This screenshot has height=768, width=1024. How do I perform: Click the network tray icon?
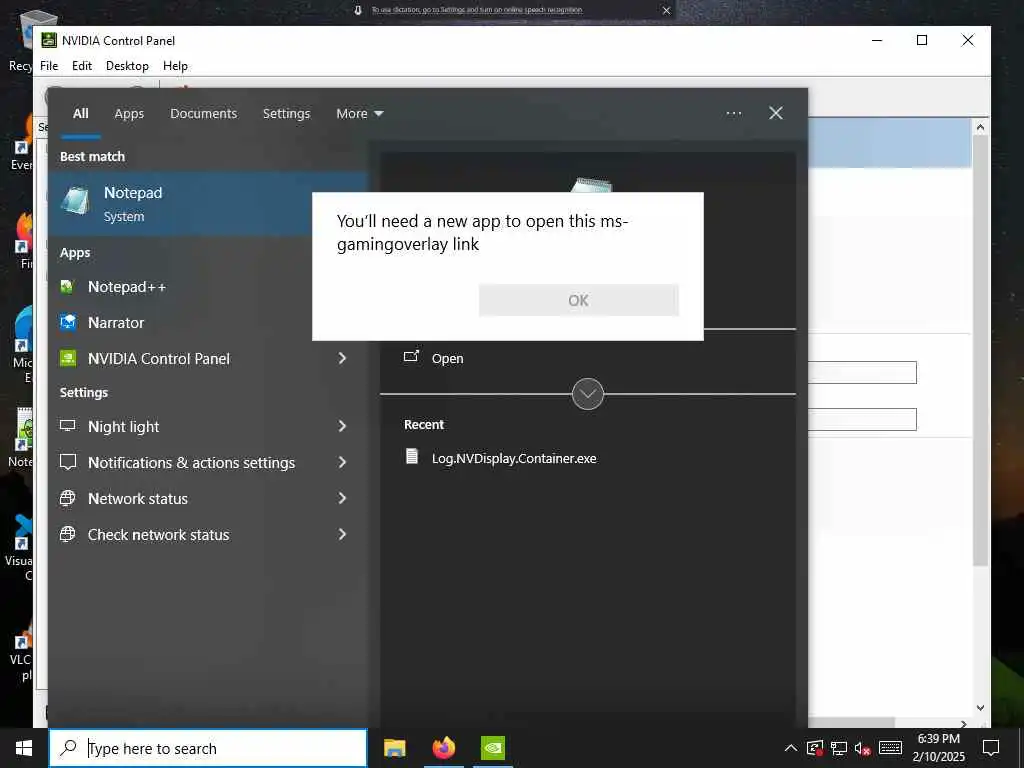839,748
